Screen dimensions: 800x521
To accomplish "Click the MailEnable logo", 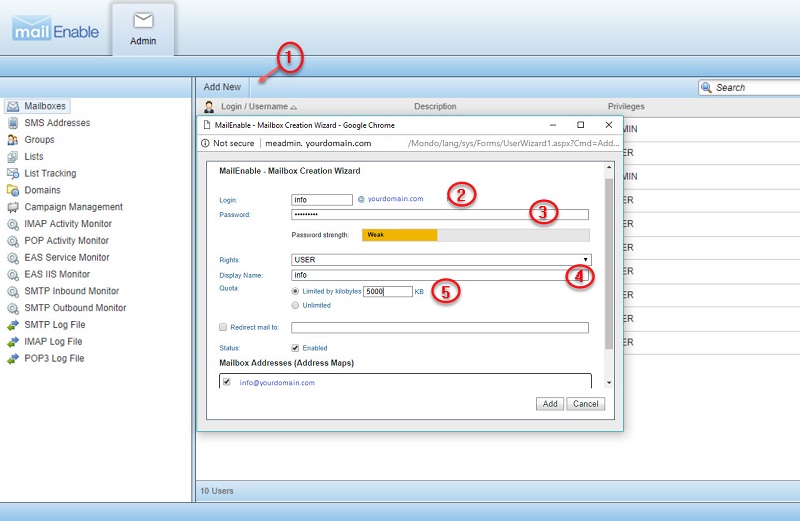I will (55, 29).
